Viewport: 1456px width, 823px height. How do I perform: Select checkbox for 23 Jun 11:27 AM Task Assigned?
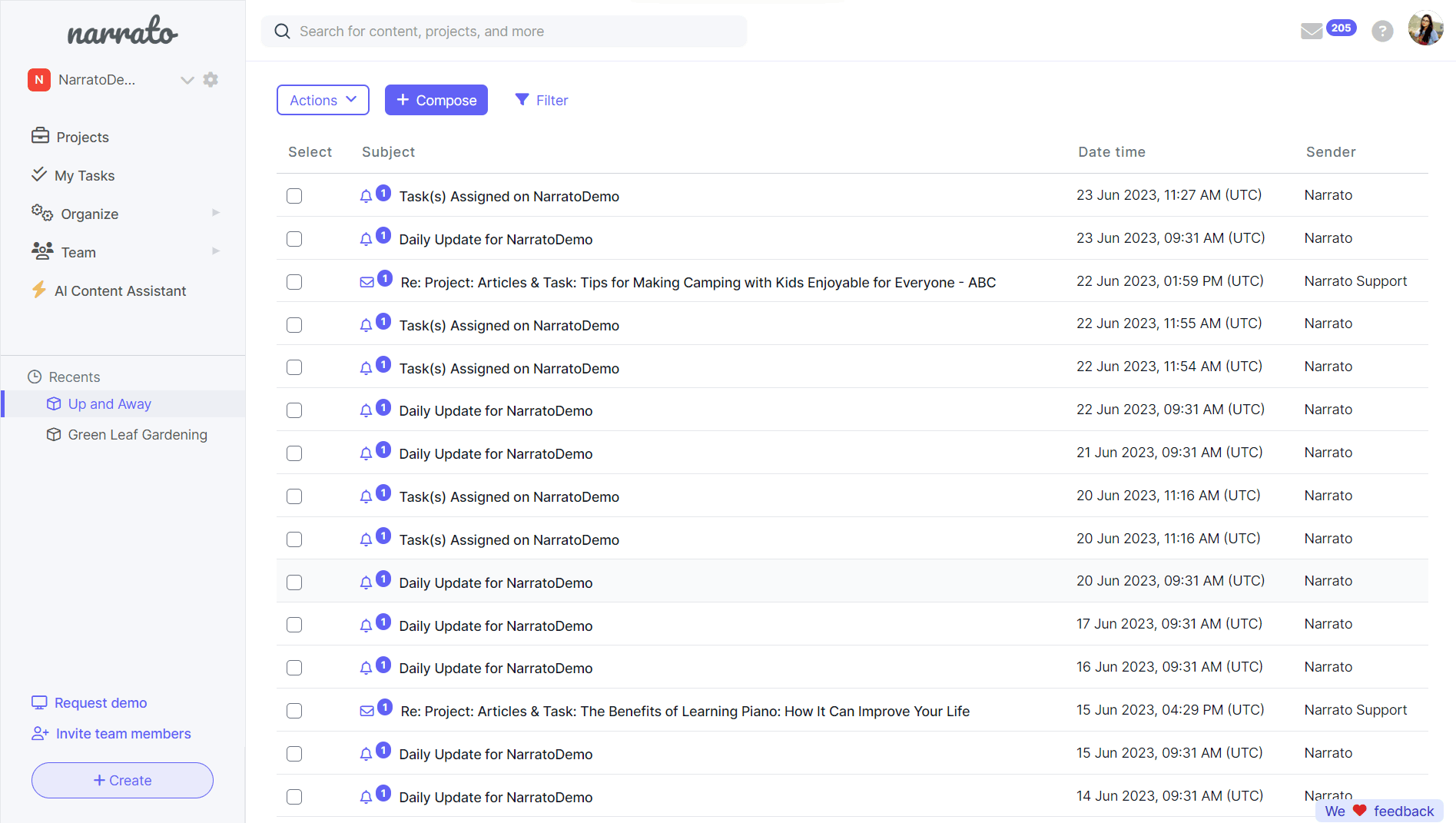[x=294, y=196]
